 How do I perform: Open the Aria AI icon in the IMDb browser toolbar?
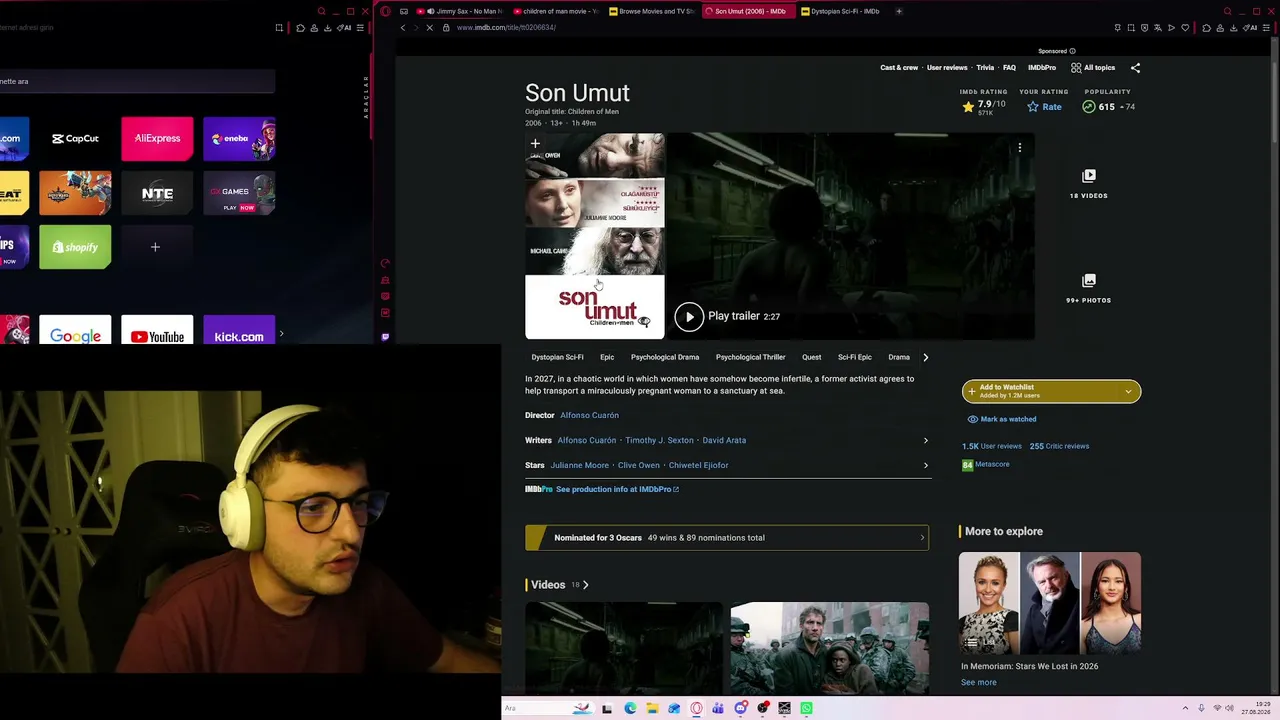tap(1250, 28)
